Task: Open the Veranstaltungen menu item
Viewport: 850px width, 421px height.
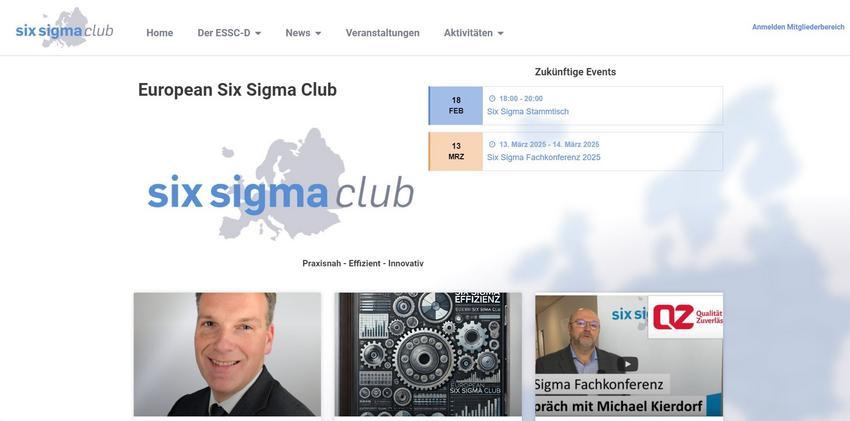Action: pyautogui.click(x=383, y=33)
